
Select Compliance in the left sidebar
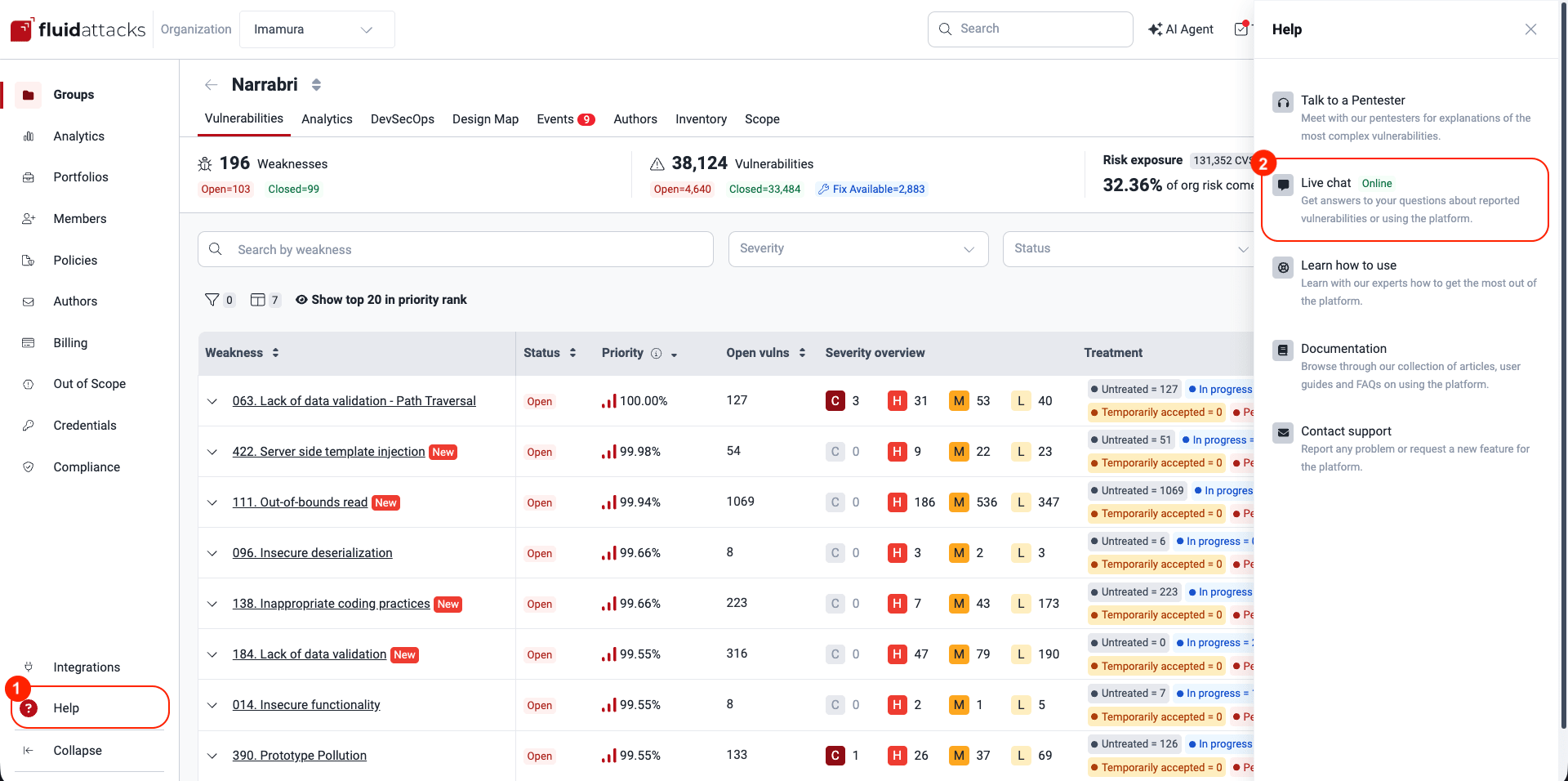[87, 466]
